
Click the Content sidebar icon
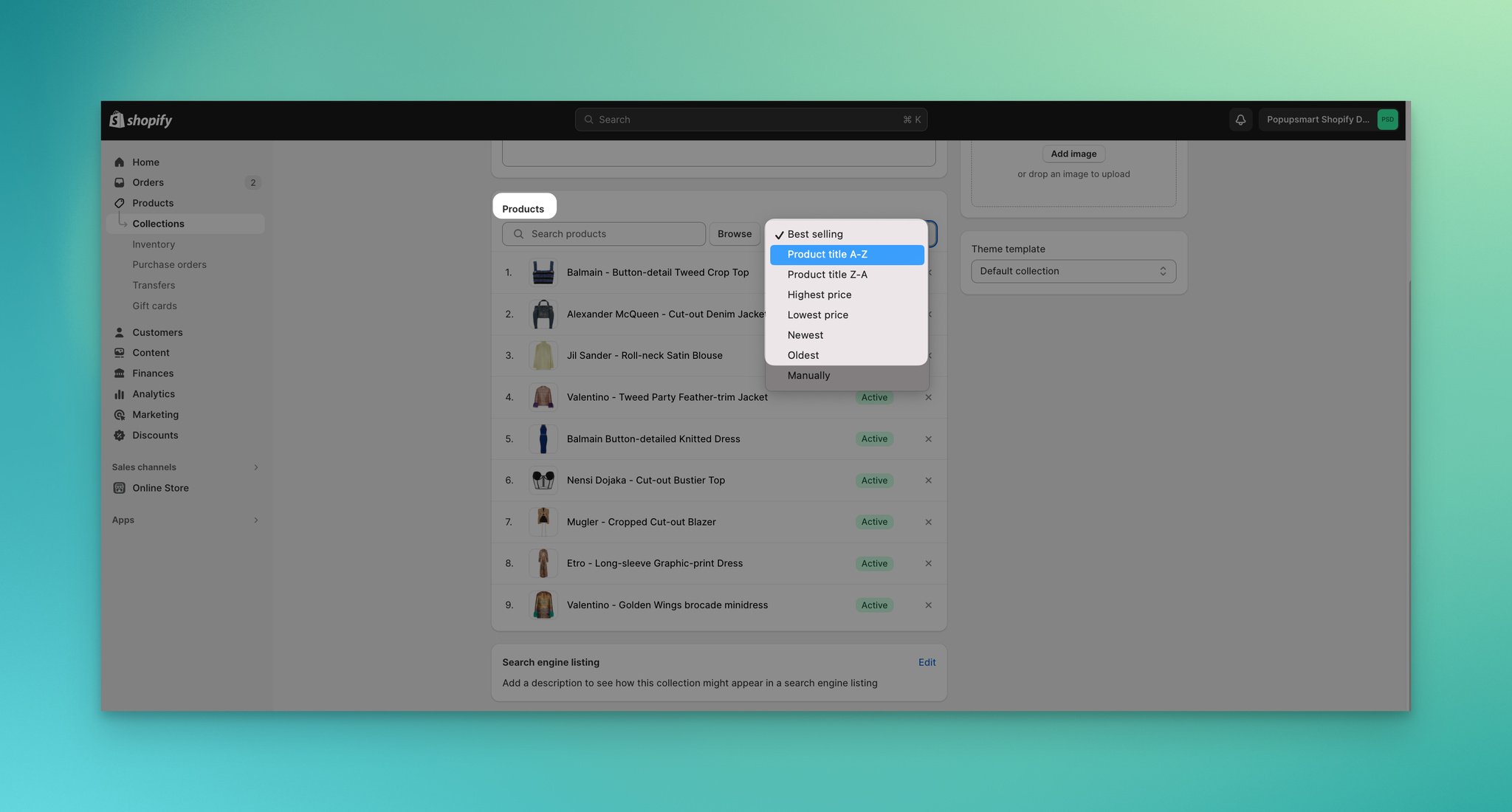119,353
